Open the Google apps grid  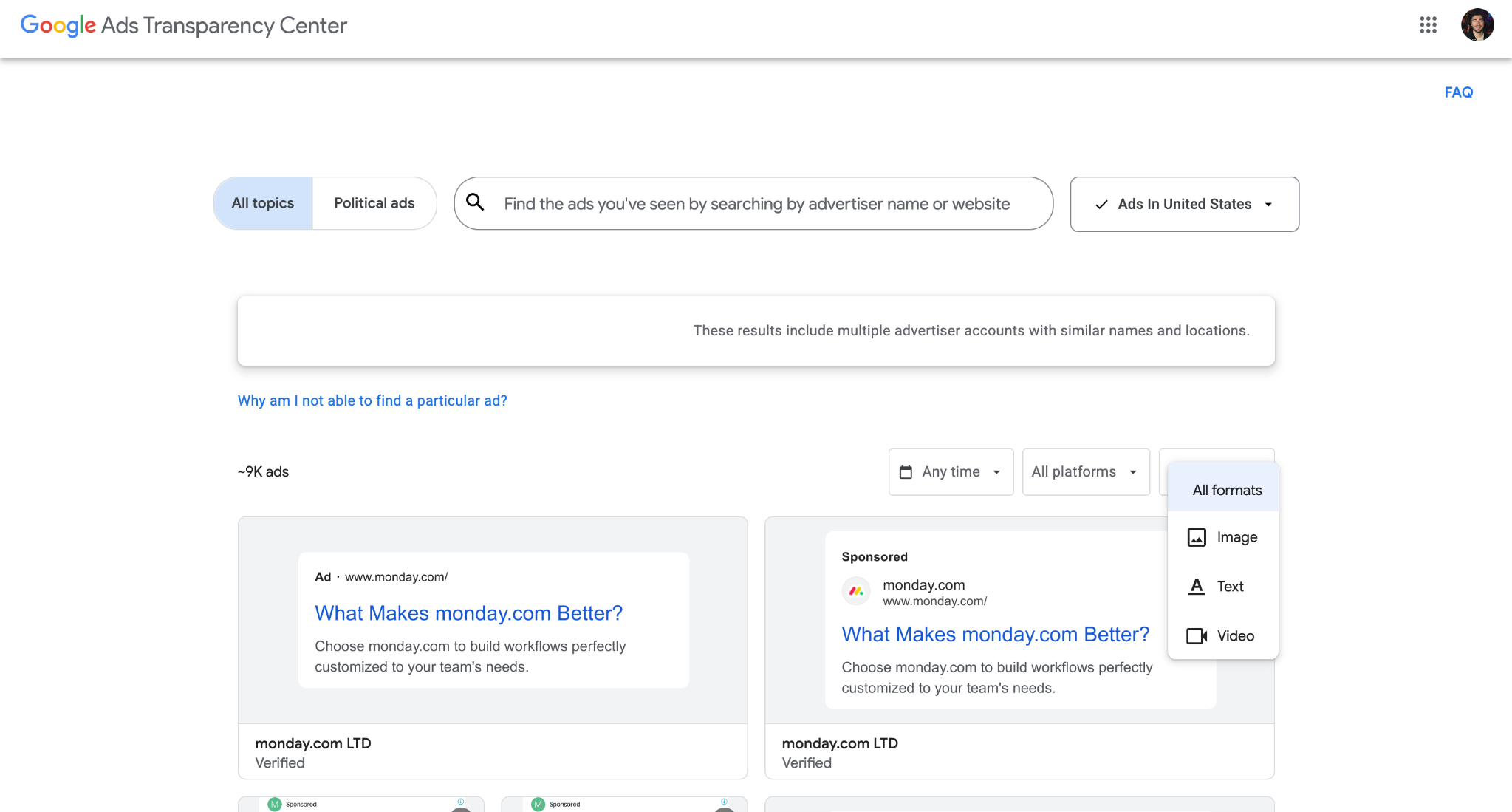1429,25
